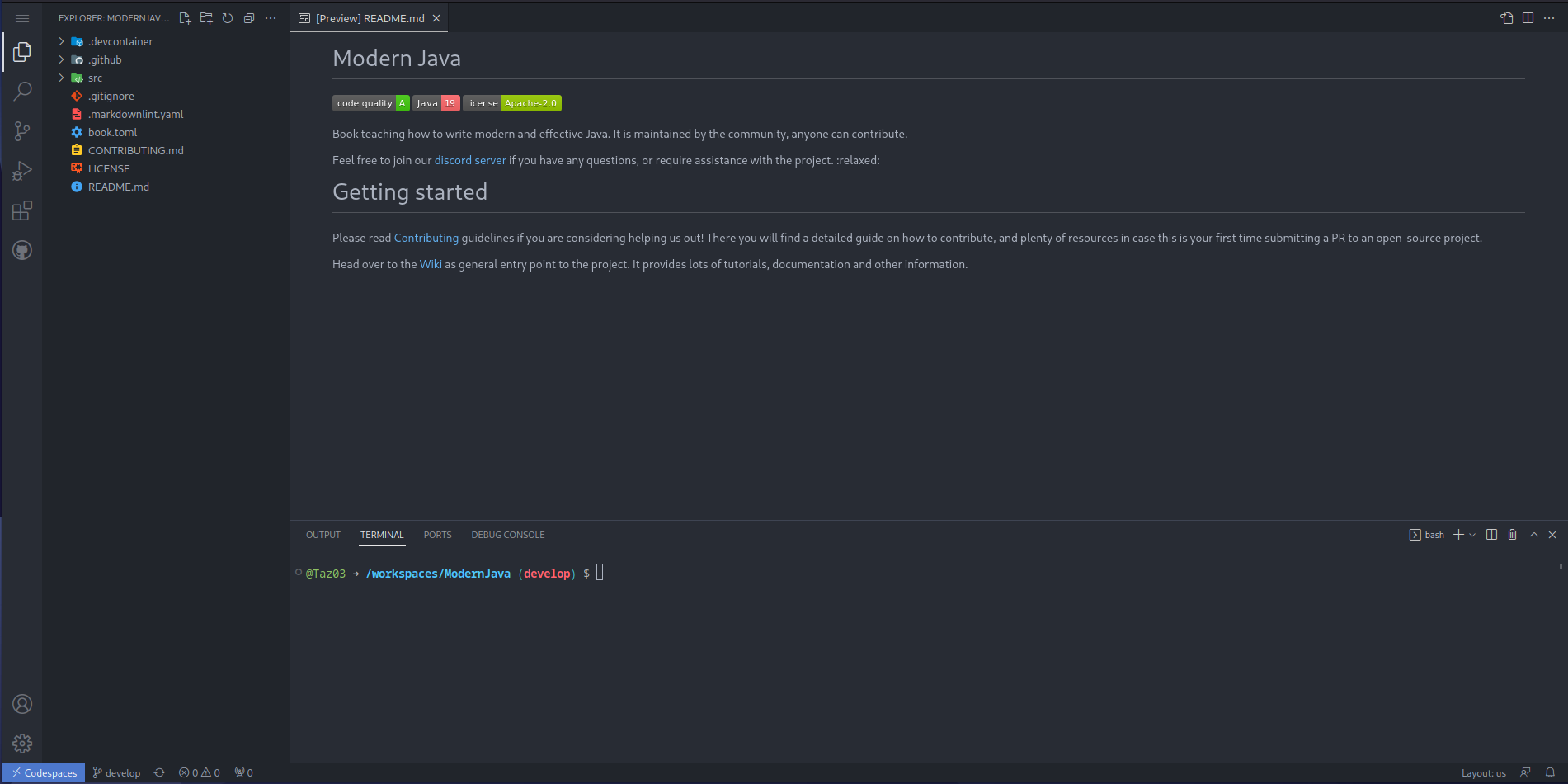Open the Run and Debug view

(x=22, y=171)
